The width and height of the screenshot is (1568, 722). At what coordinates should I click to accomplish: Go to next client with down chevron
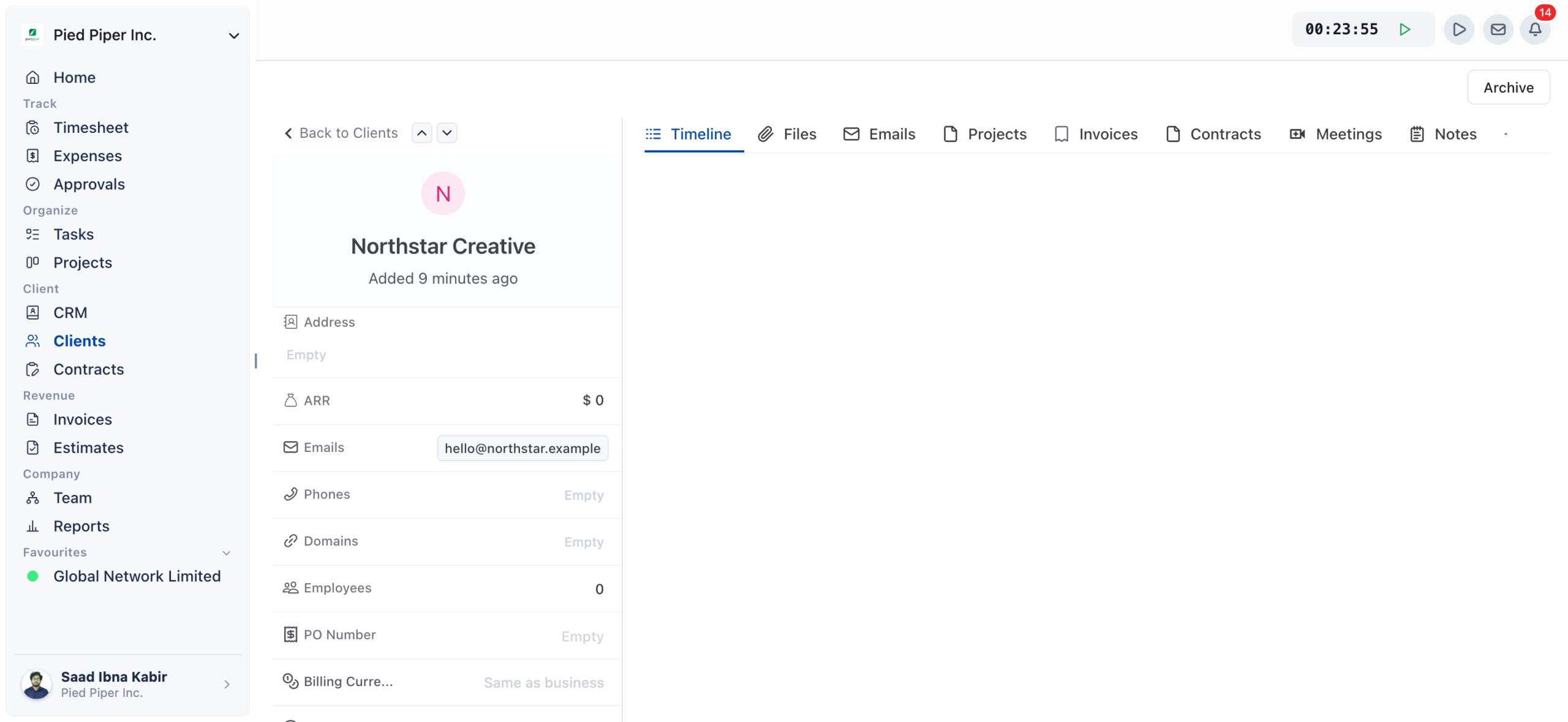(x=447, y=133)
